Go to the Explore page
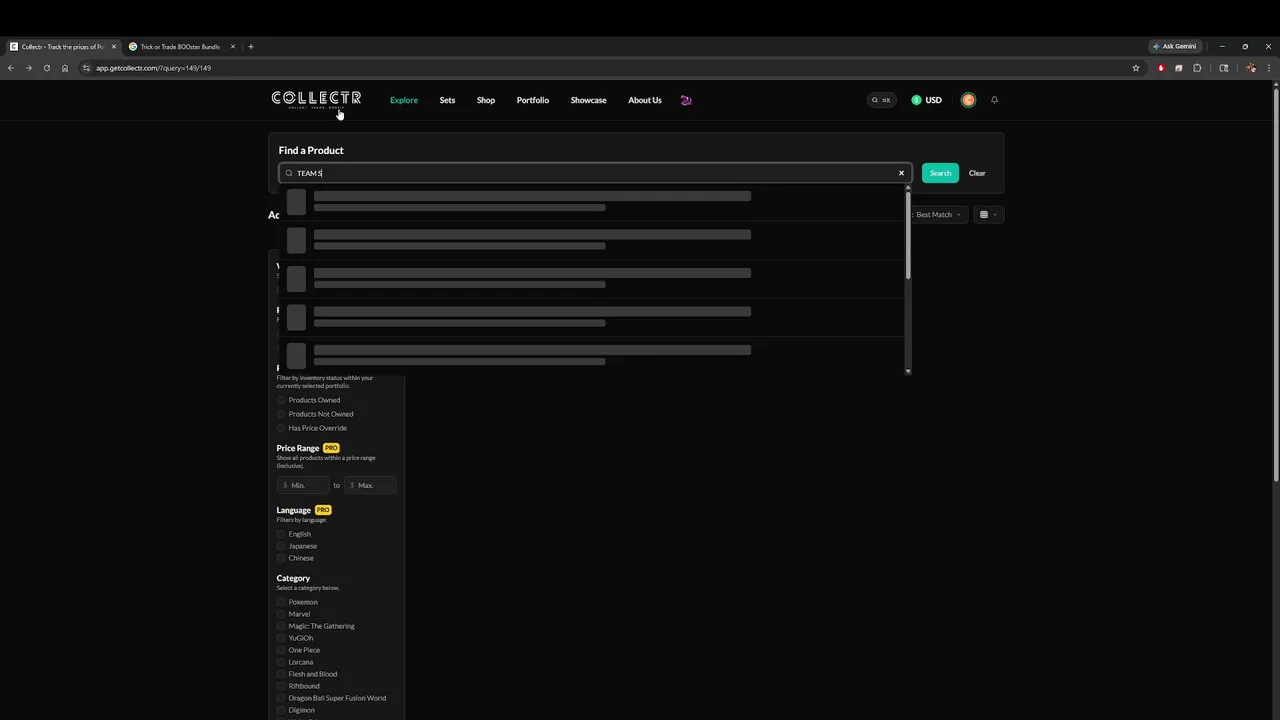 (x=404, y=100)
